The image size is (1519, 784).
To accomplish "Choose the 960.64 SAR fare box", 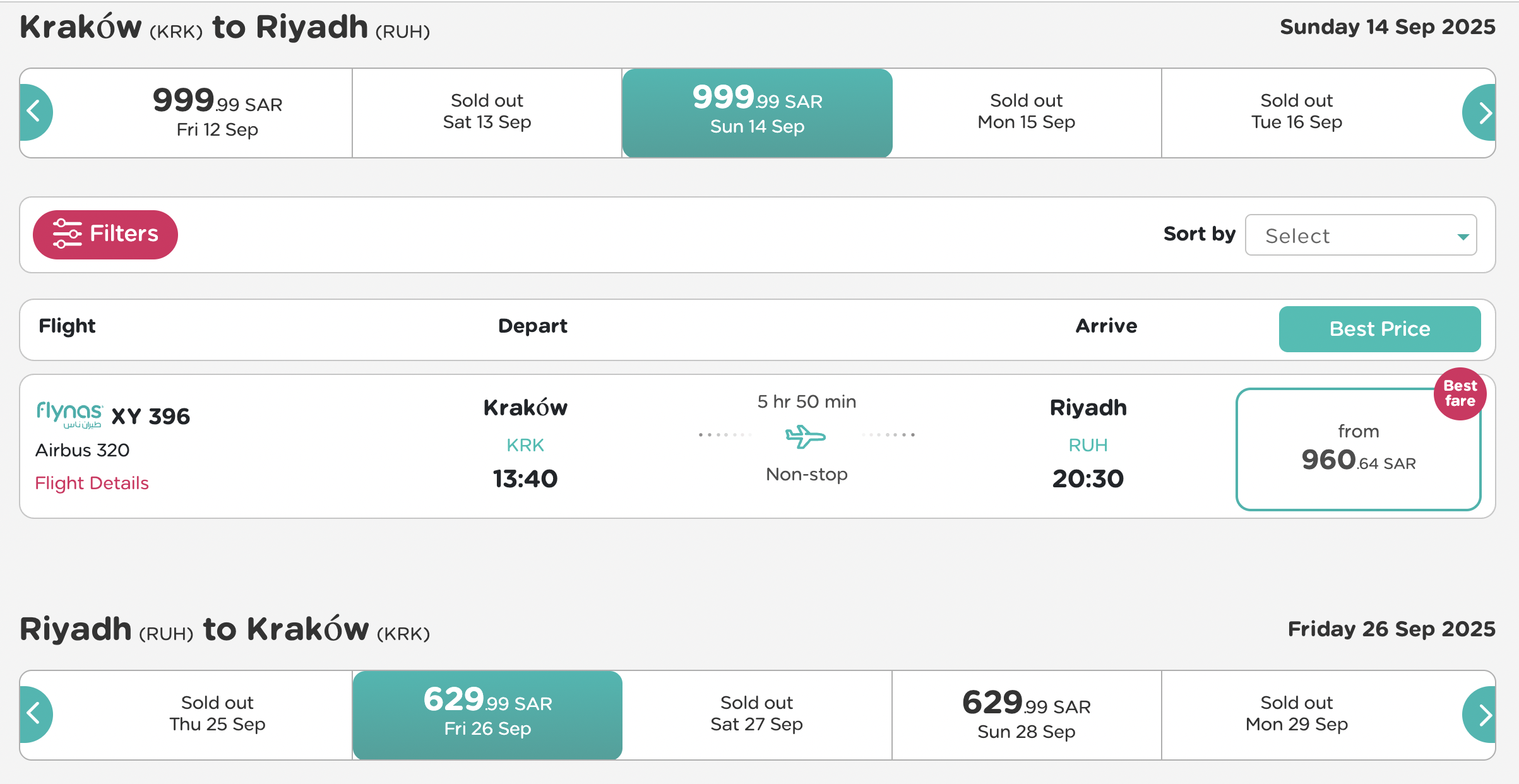I will [1359, 449].
